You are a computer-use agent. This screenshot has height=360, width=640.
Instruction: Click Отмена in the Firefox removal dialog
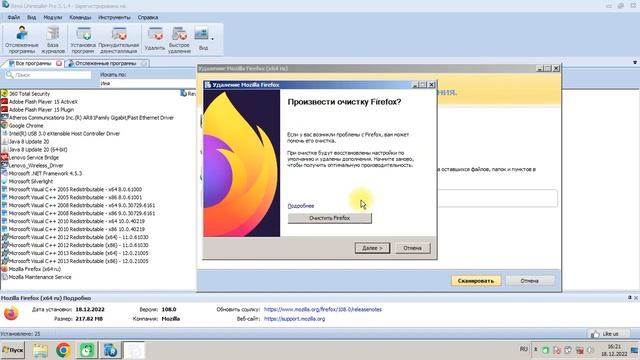(412, 248)
